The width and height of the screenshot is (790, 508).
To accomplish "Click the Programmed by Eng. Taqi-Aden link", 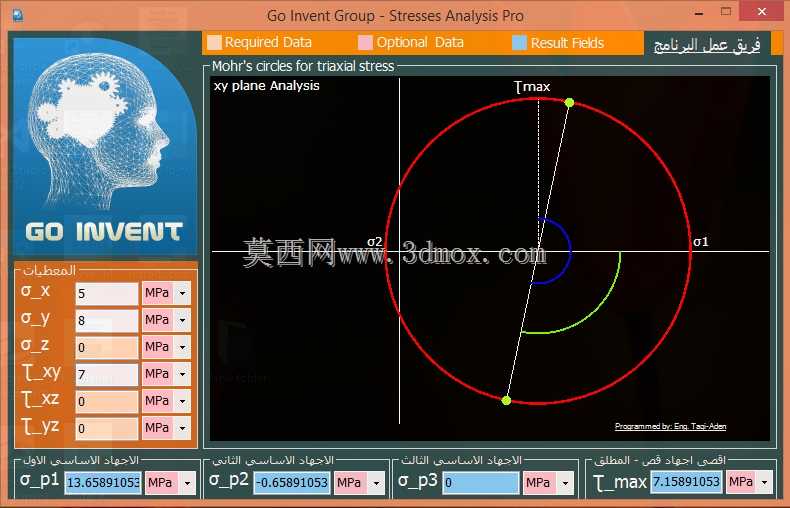I will coord(671,426).
